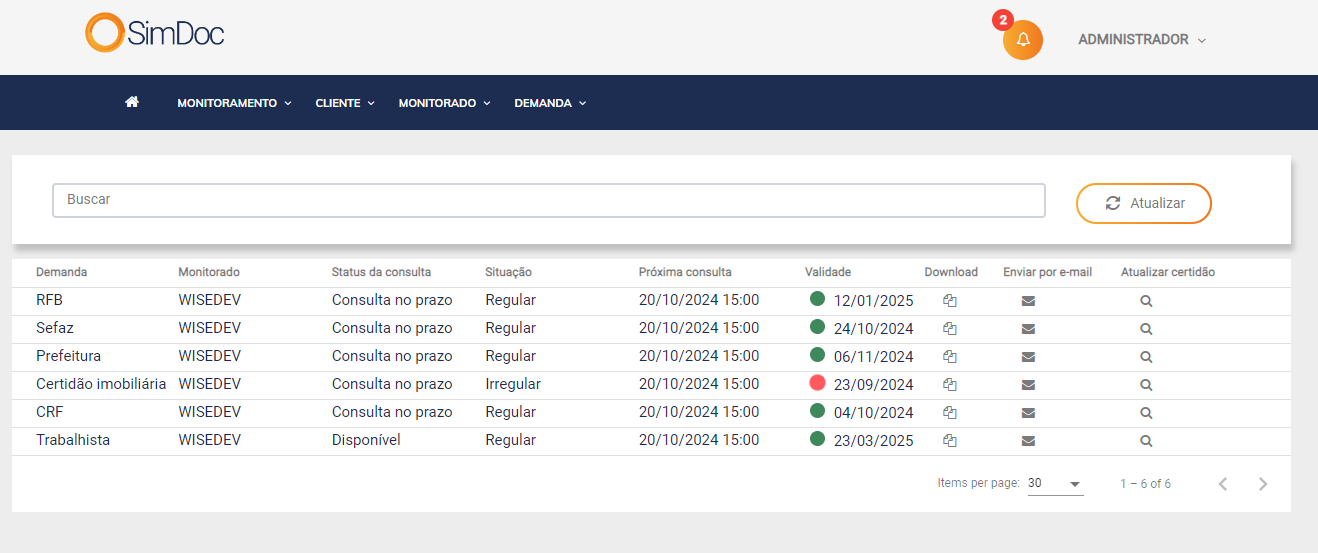Send the Sefaz certificate by e-mail

click(1028, 328)
